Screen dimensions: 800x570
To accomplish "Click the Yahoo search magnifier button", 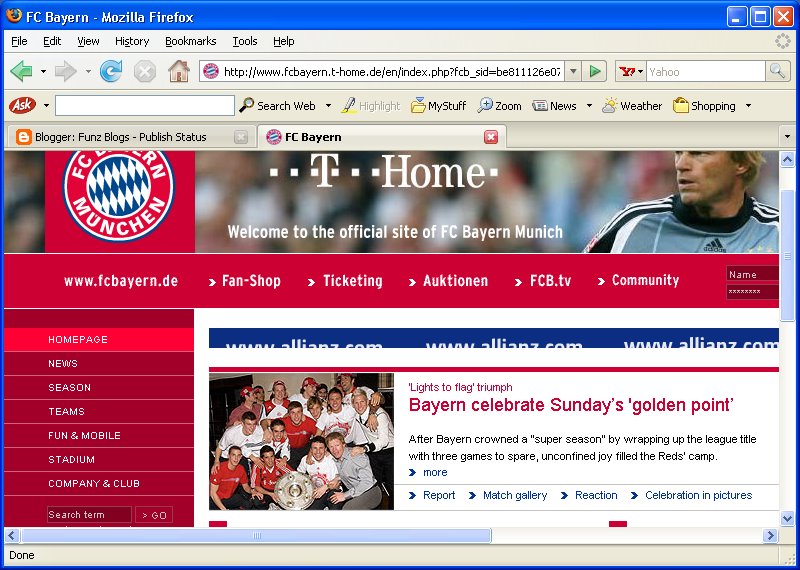I will click(777, 71).
